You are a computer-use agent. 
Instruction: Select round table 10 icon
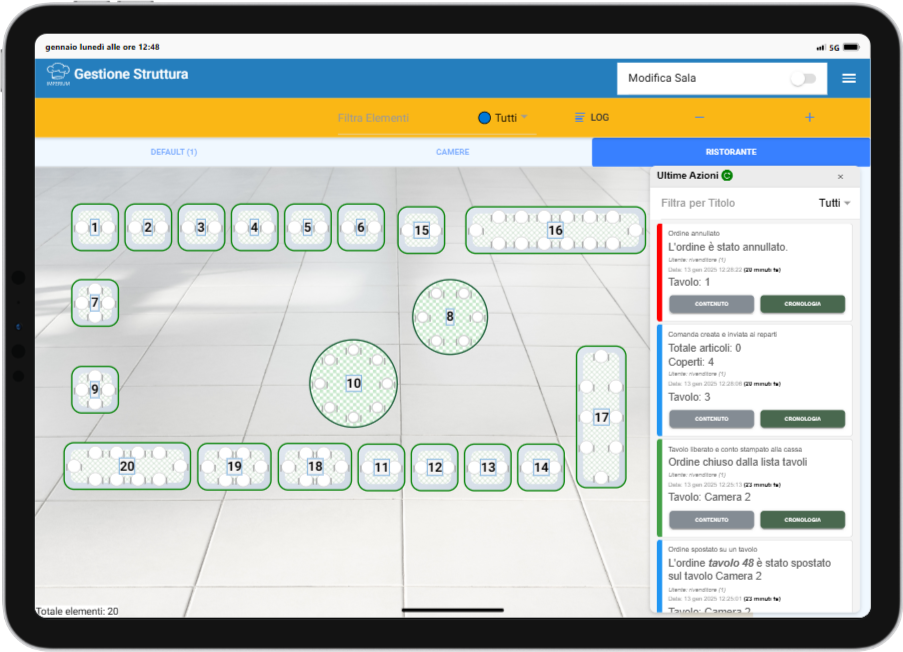click(x=353, y=383)
